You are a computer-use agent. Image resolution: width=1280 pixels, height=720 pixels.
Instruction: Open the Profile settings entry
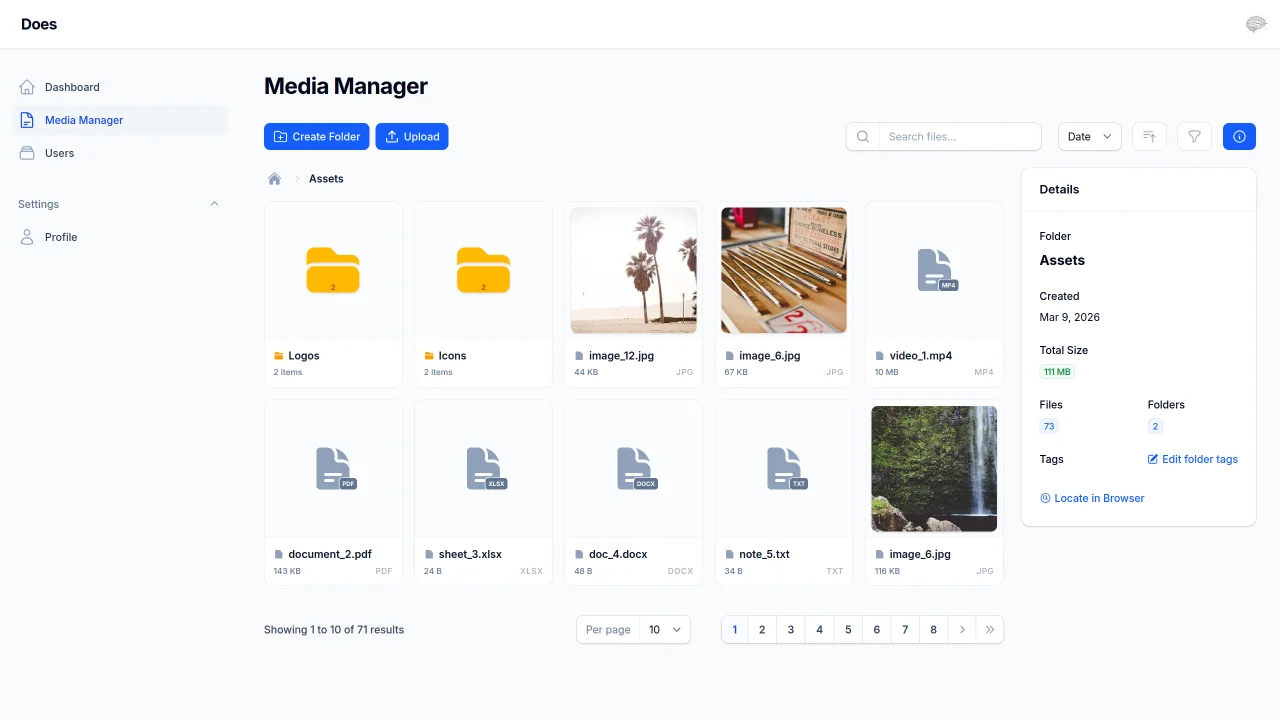point(61,237)
